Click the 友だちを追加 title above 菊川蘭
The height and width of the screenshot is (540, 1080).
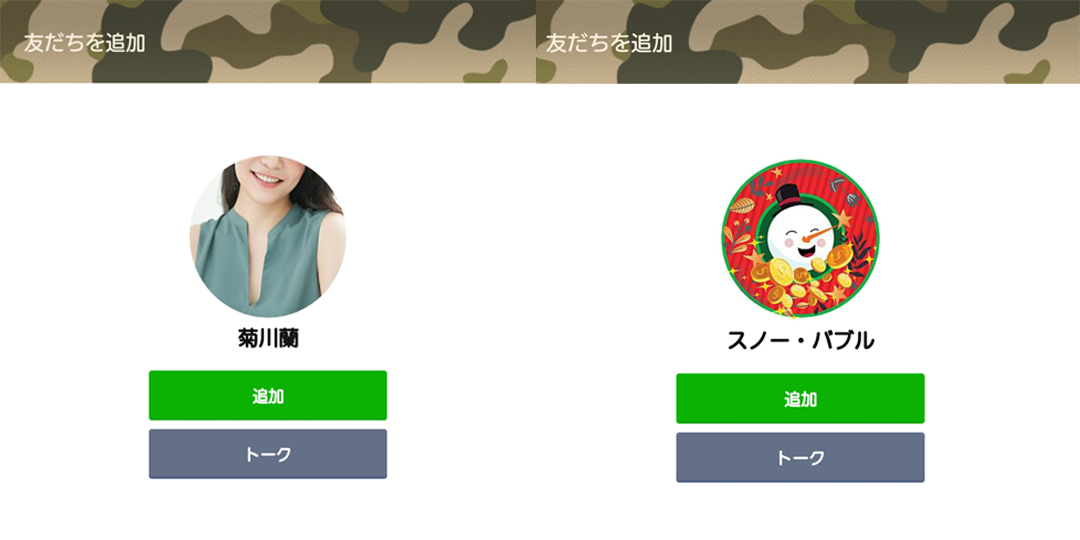coord(85,43)
